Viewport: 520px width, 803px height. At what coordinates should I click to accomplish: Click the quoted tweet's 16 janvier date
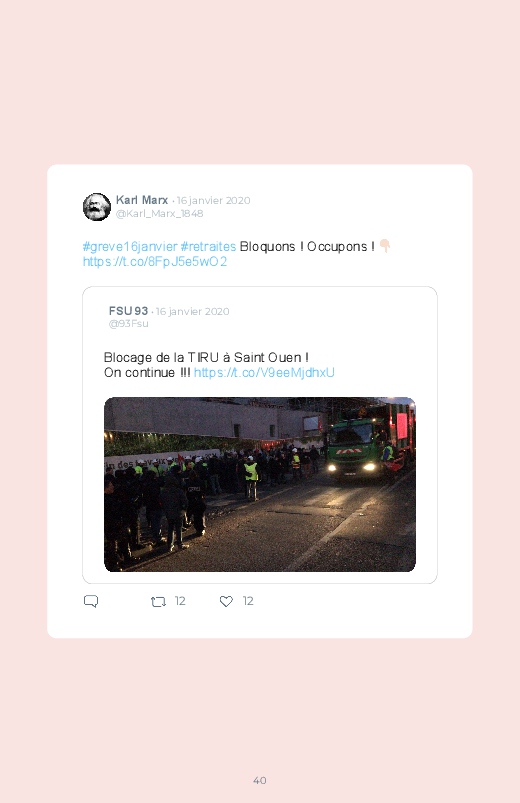193,311
